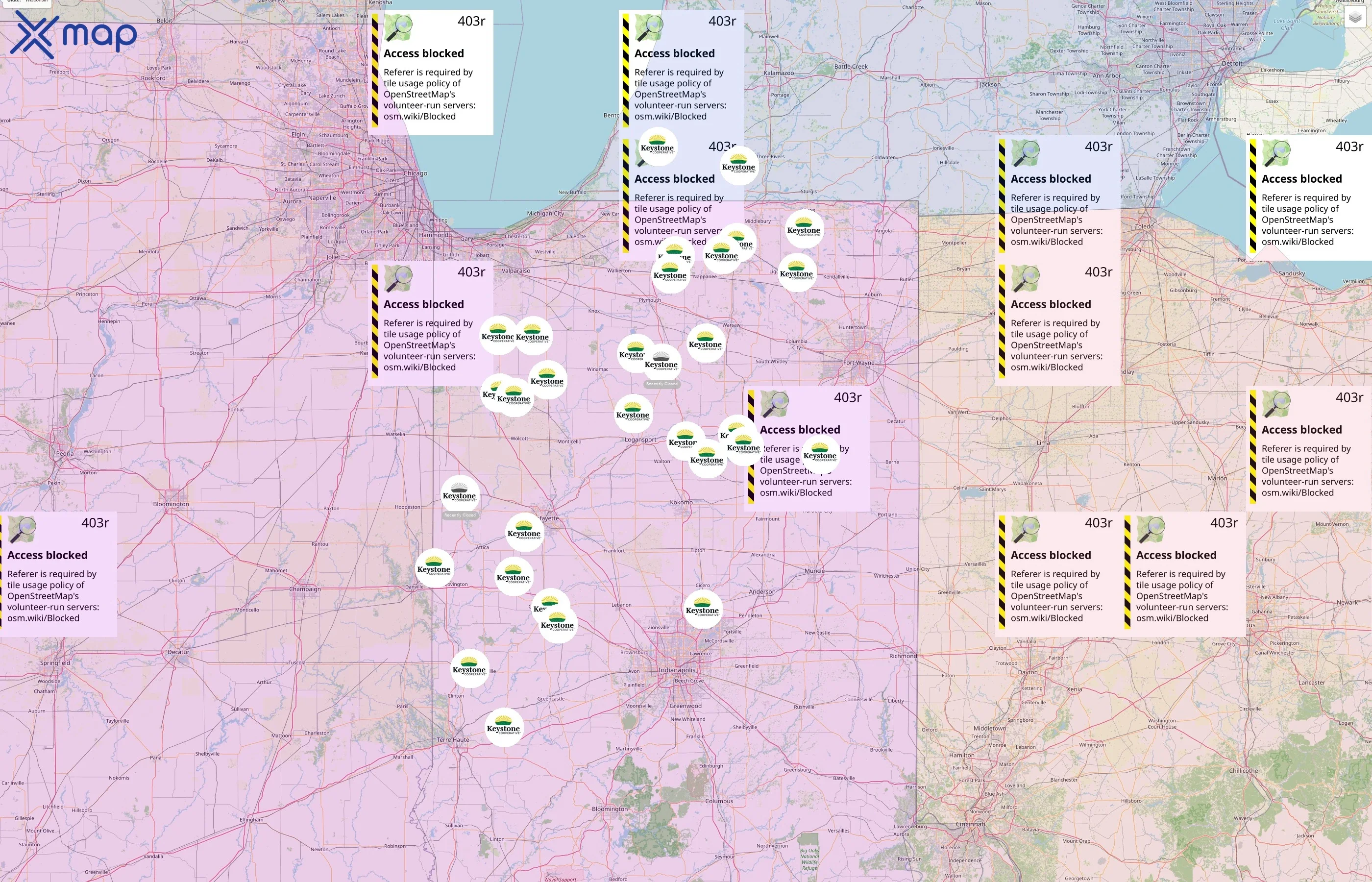Select Keystone marker between Middlebury and Angola
This screenshot has height=882, width=1372.
[x=804, y=229]
